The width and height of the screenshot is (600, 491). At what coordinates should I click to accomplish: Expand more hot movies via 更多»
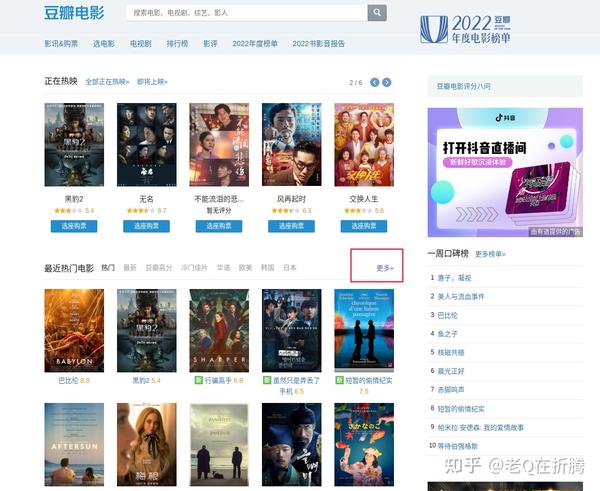(385, 268)
